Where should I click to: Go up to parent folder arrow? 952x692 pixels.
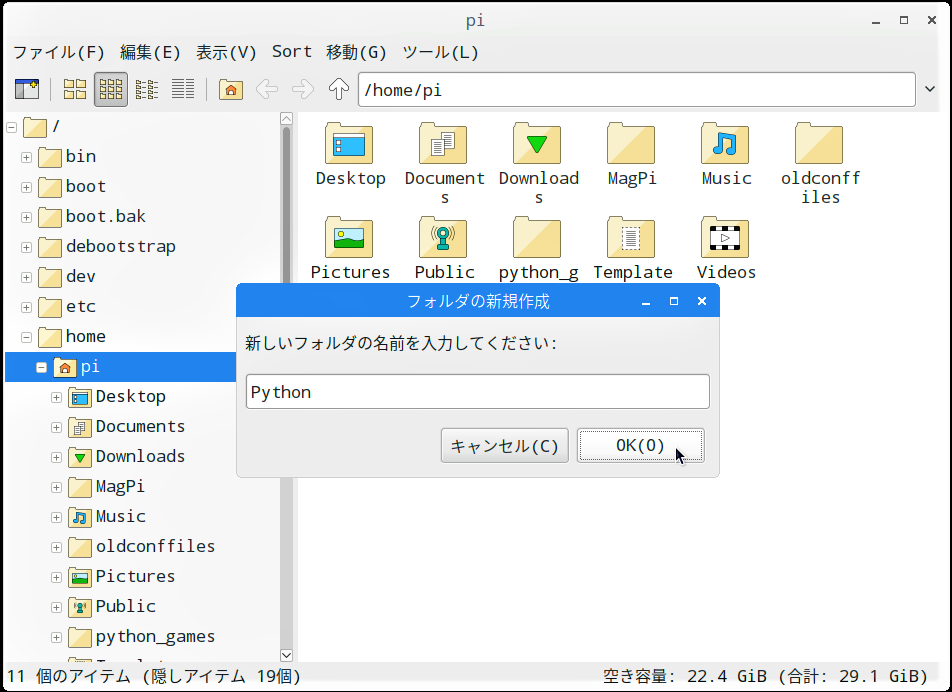coord(339,89)
